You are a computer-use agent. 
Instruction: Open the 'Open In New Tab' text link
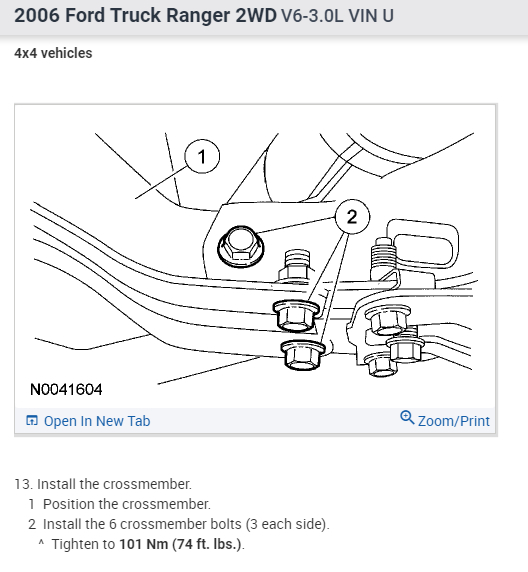pyautogui.click(x=97, y=421)
